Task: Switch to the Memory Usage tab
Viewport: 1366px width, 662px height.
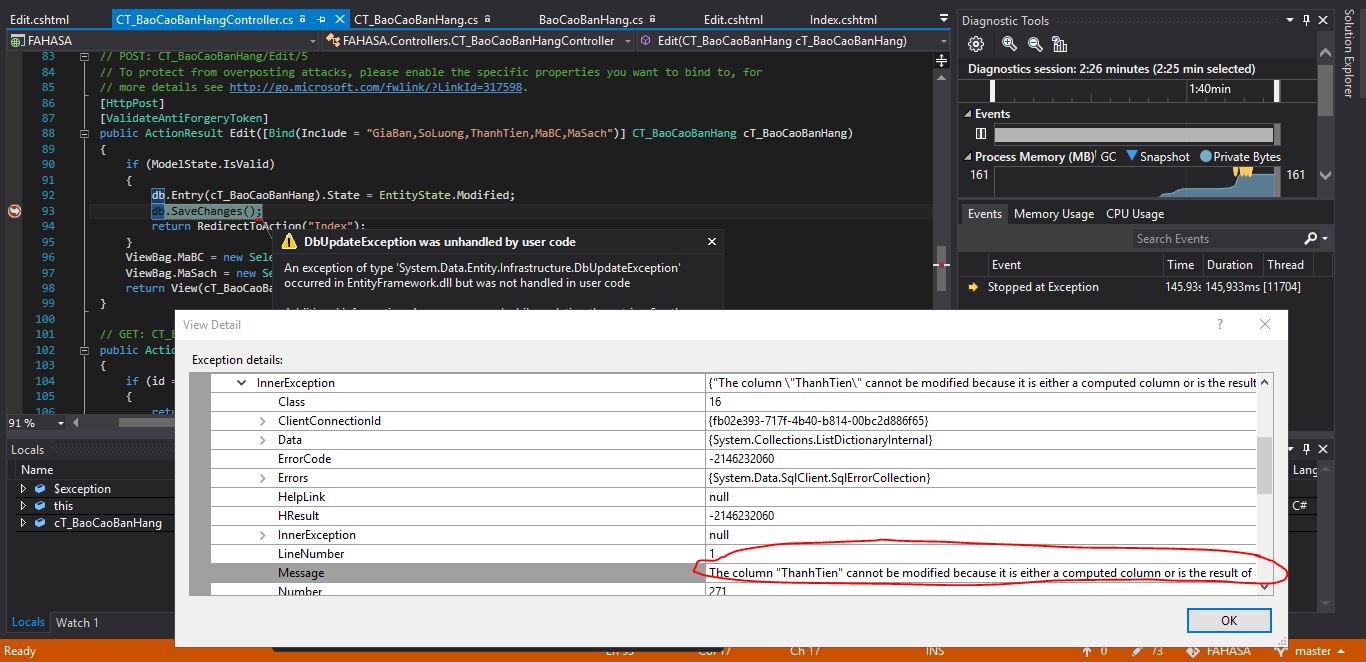Action: (x=1053, y=214)
